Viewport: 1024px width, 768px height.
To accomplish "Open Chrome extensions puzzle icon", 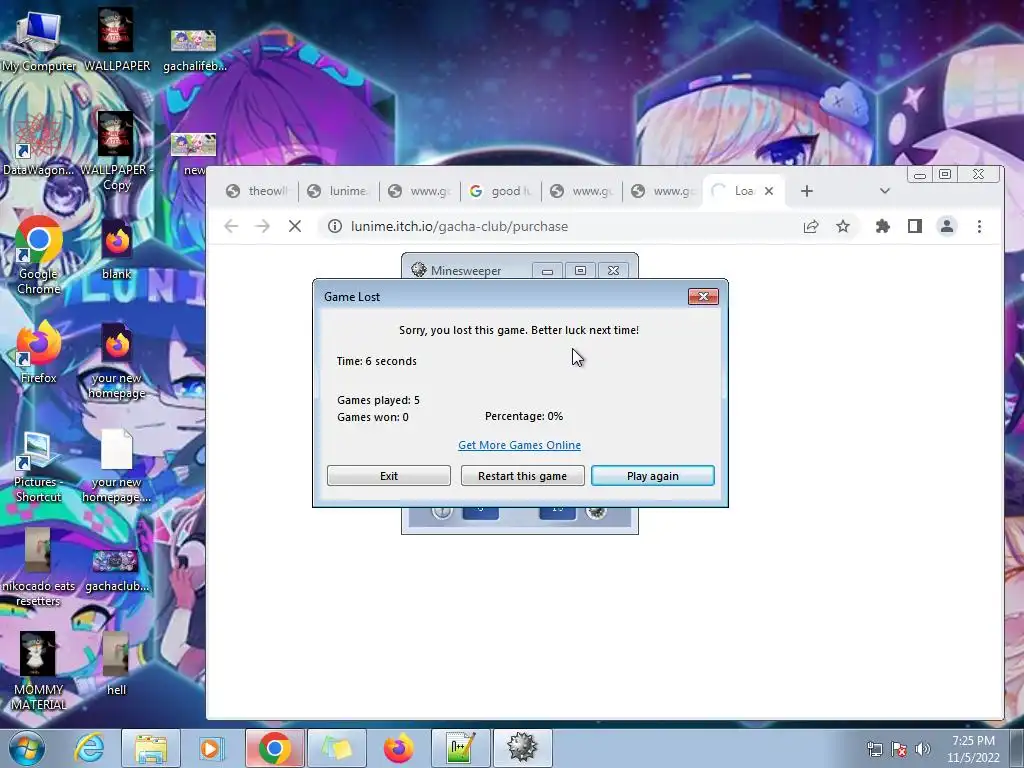I will point(882,226).
